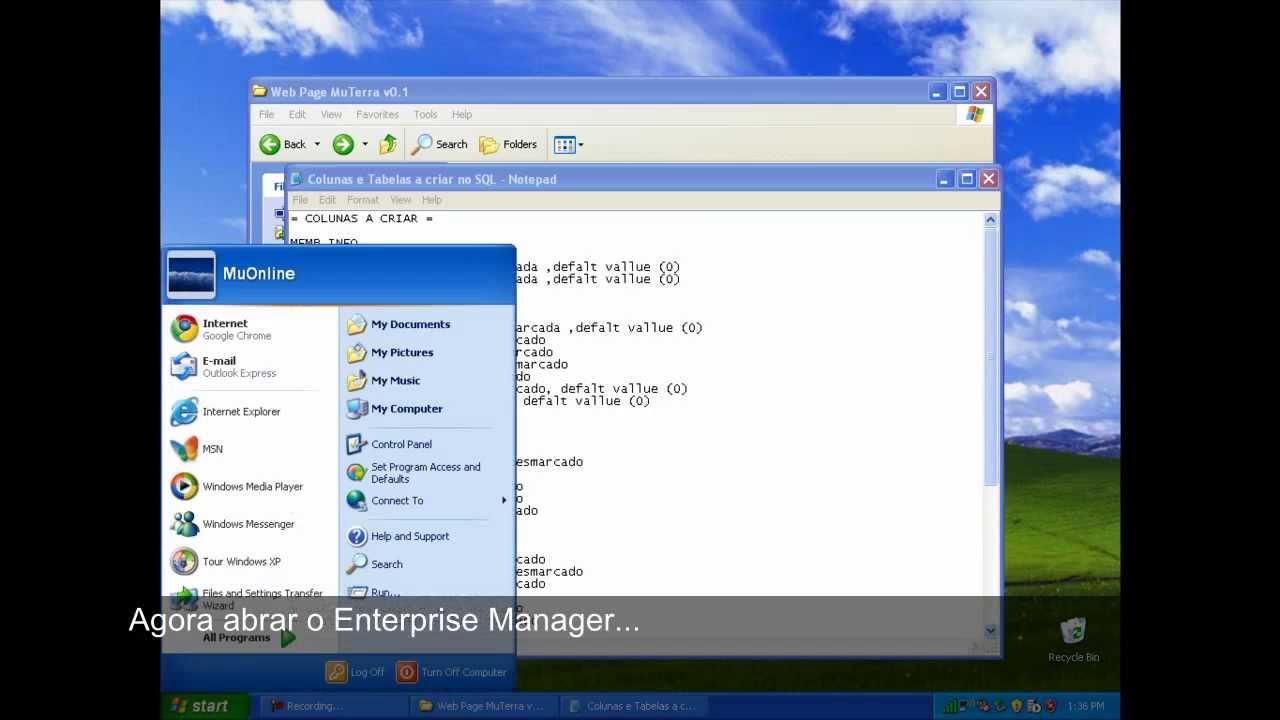
Task: Expand All Programs
Action: (x=249, y=638)
